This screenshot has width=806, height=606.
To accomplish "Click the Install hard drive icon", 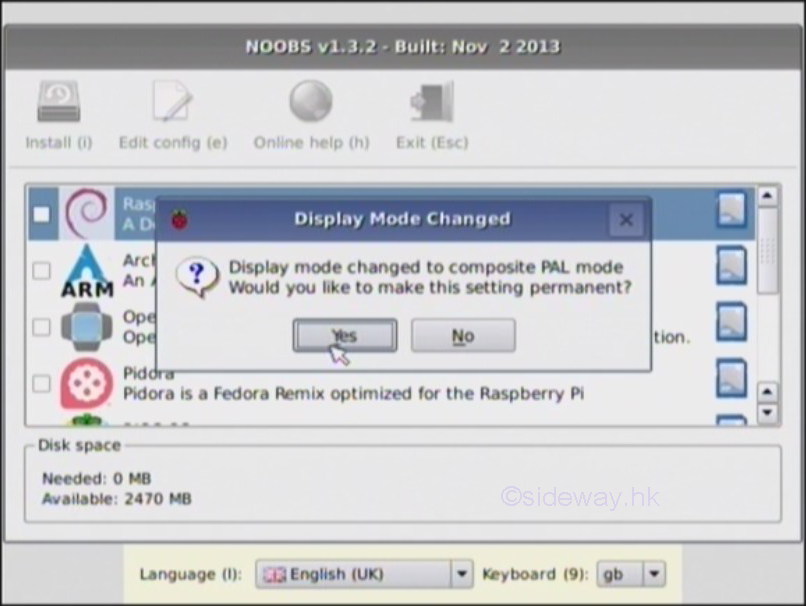I will point(58,103).
